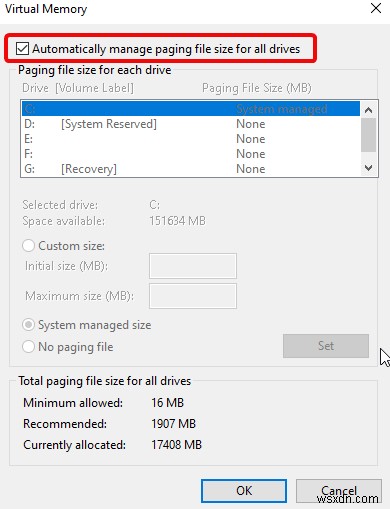
Task: Close the Virtual Memory dialog
Action: [x=376, y=9]
